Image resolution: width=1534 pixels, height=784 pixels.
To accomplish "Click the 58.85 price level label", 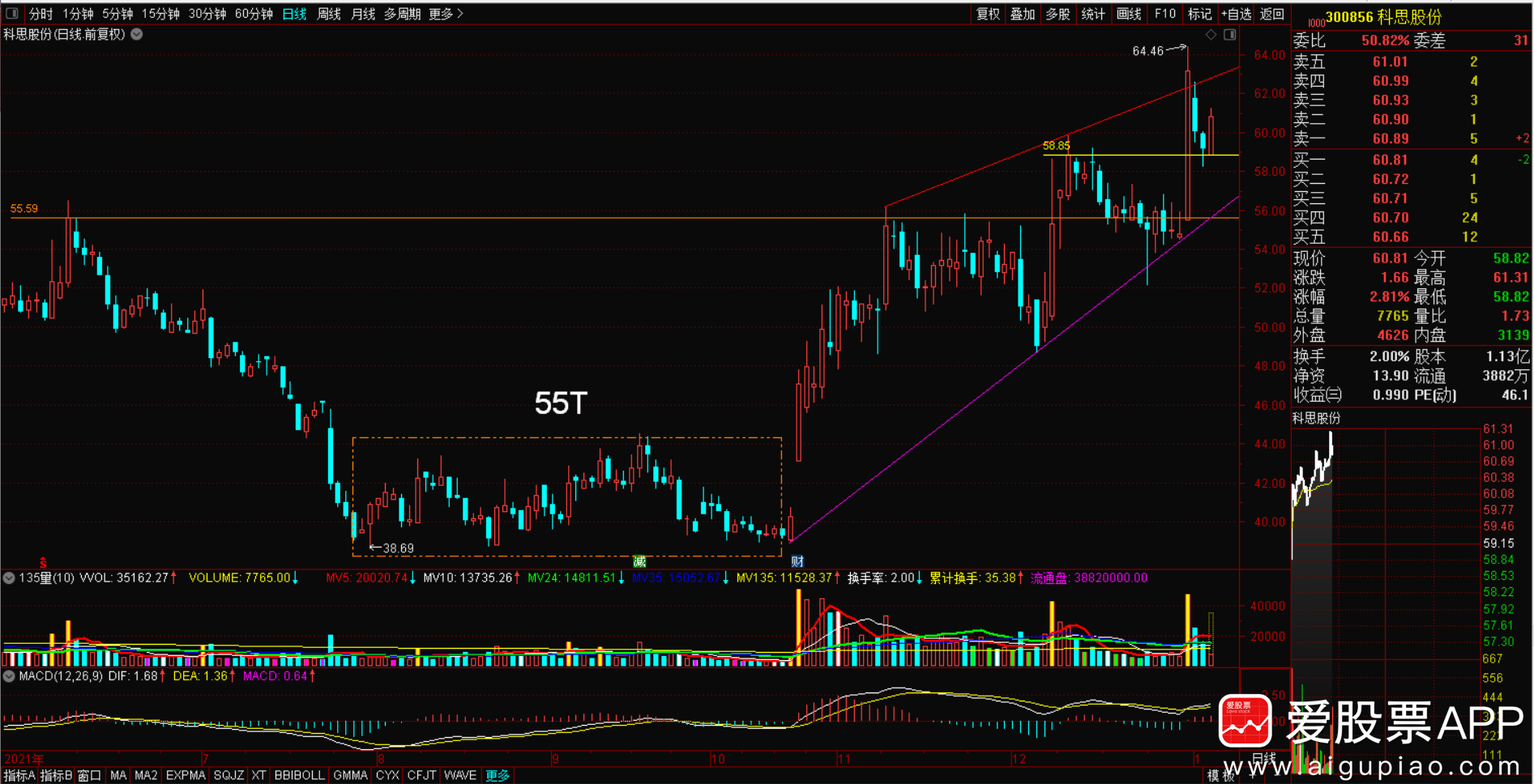I will 1057,146.
